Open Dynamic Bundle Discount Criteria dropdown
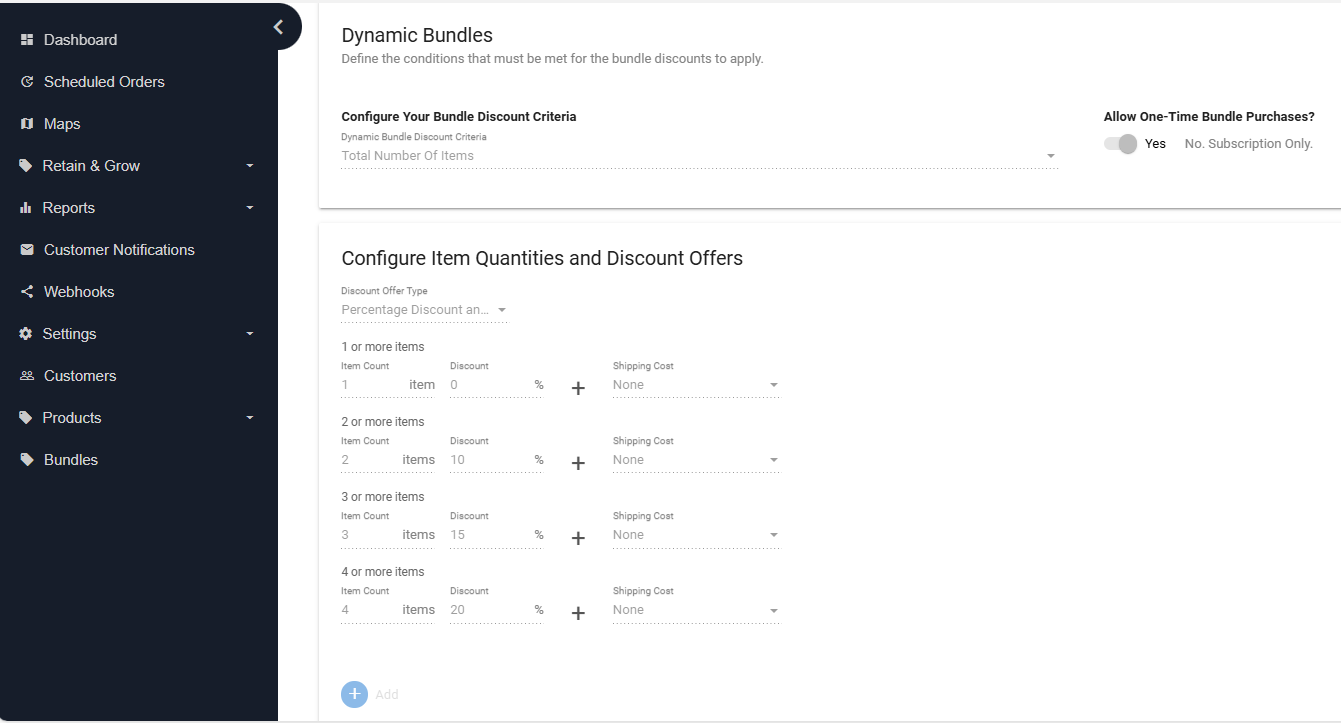1341x723 pixels. 699,156
